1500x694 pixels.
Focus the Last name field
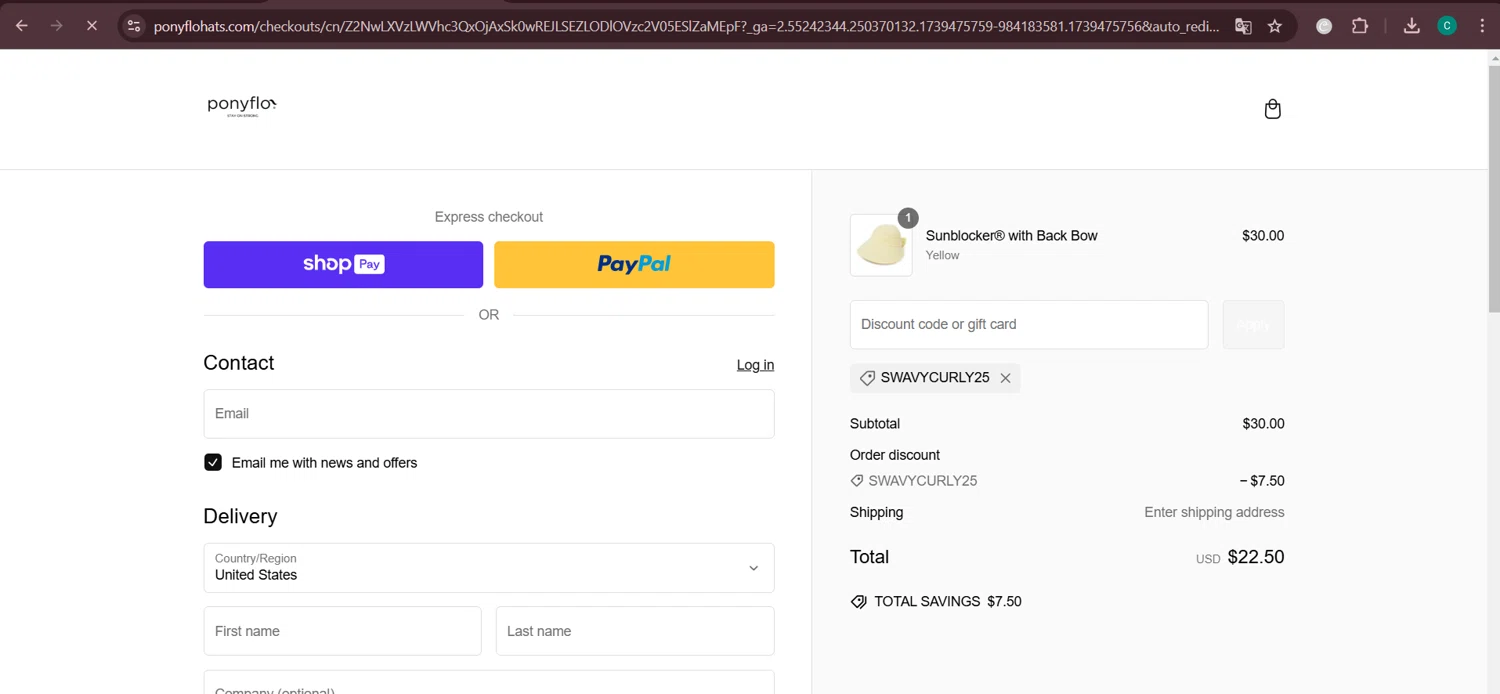[x=635, y=631]
